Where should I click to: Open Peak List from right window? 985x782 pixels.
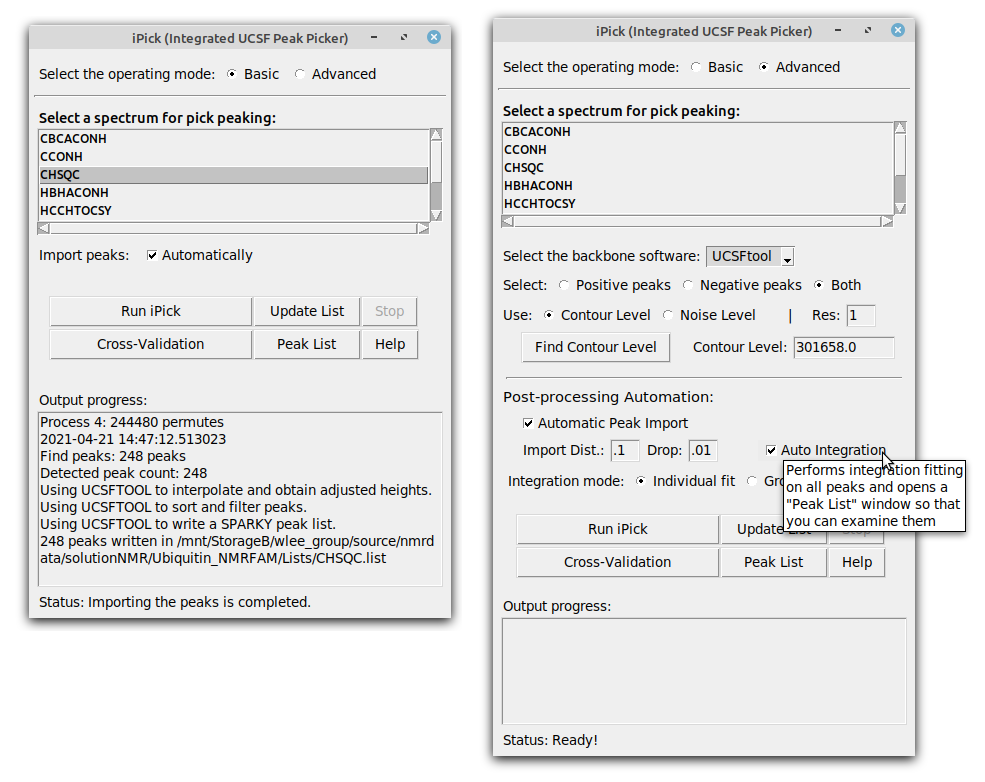pyautogui.click(x=774, y=562)
